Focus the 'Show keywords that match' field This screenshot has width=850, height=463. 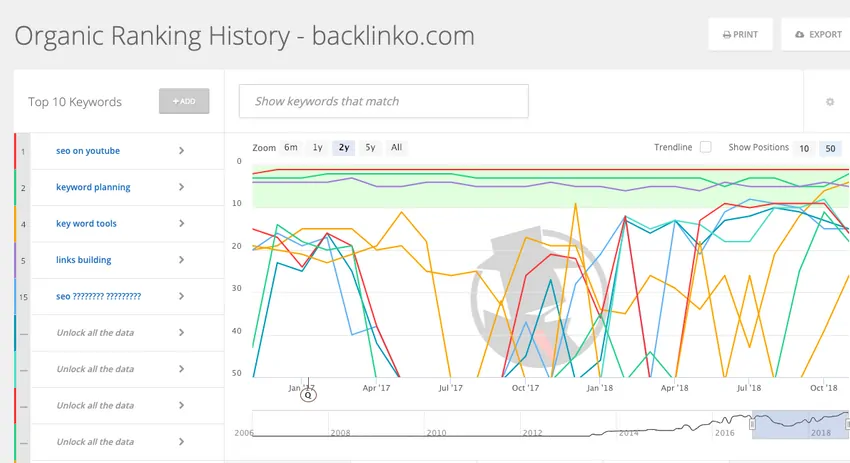point(384,101)
